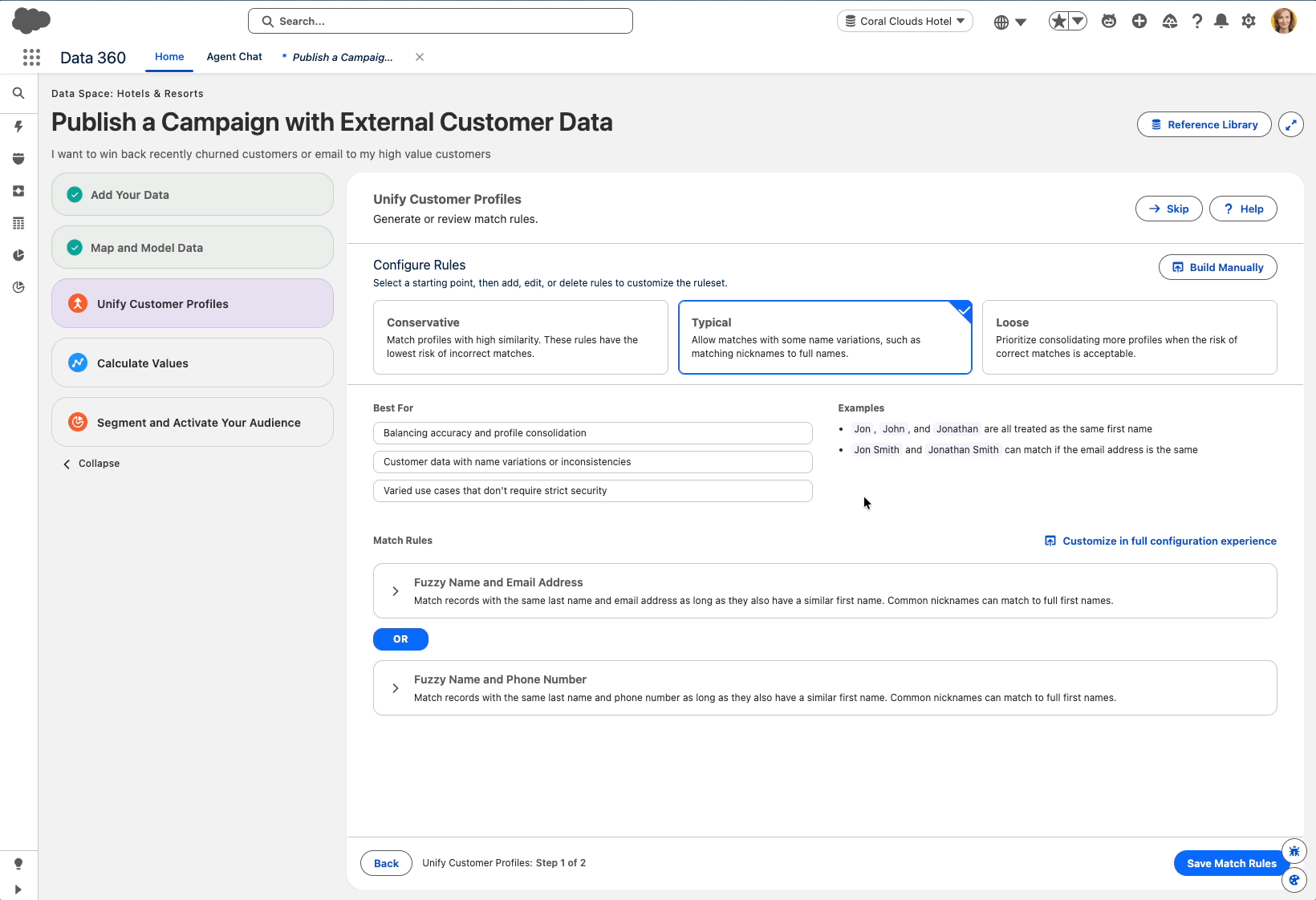Click 'Balancing accuracy and profile consolidation' item
Viewport: 1316px width, 900px height.
coord(593,433)
